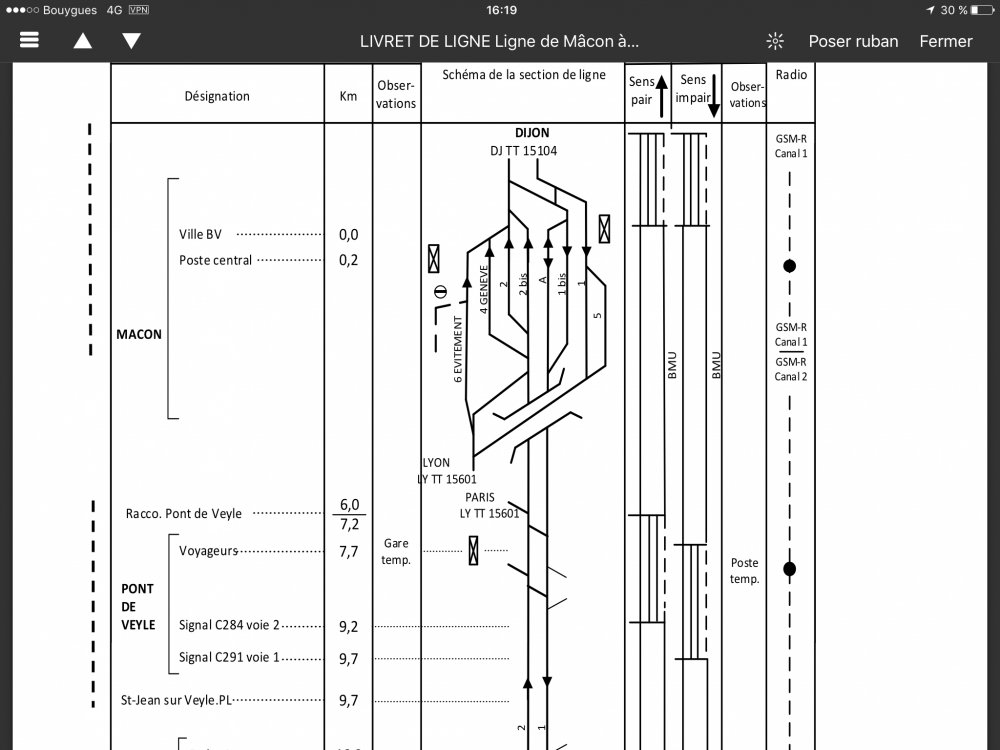Viewport: 1000px width, 750px height.
Task: Tap the Sens pair upward arrow
Action: tap(661, 97)
